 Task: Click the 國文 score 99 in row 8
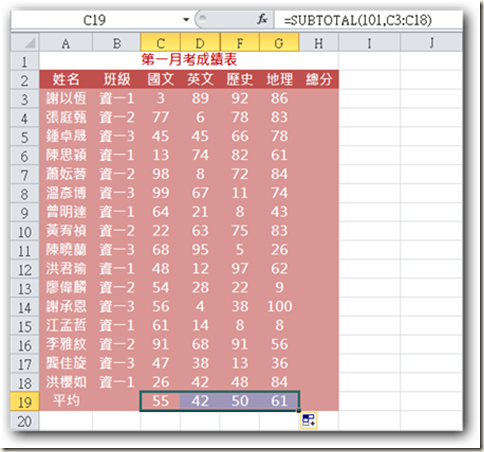[x=161, y=193]
